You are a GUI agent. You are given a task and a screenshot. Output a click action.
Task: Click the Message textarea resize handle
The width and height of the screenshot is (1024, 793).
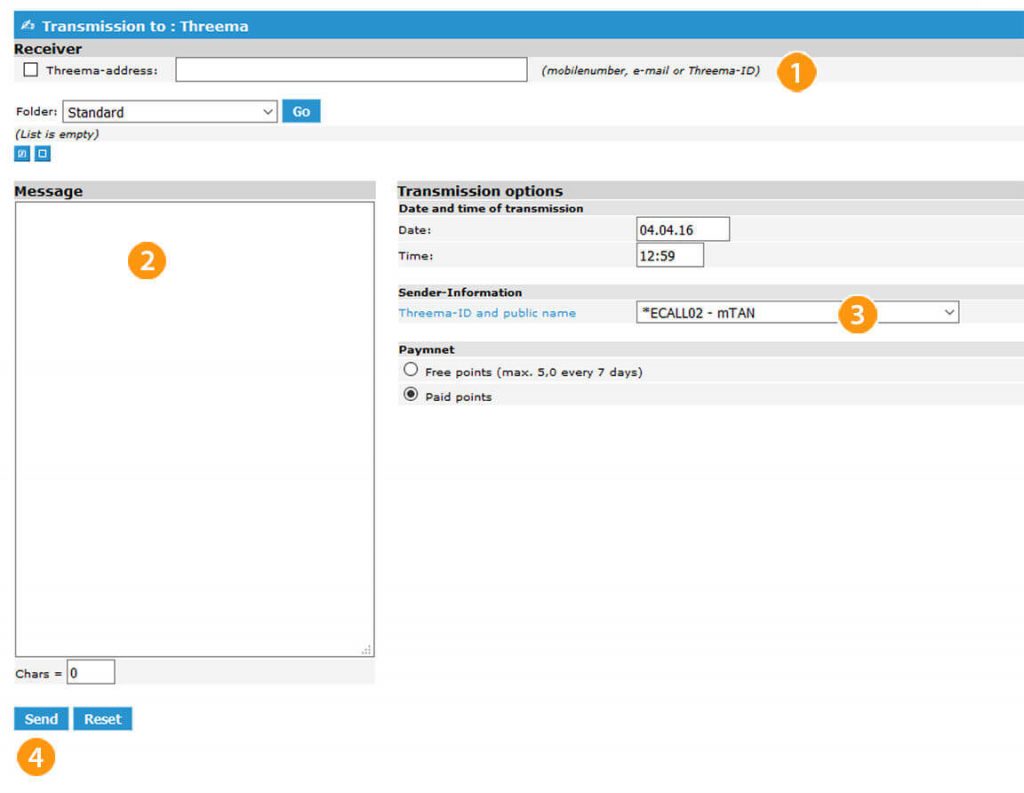tap(366, 649)
